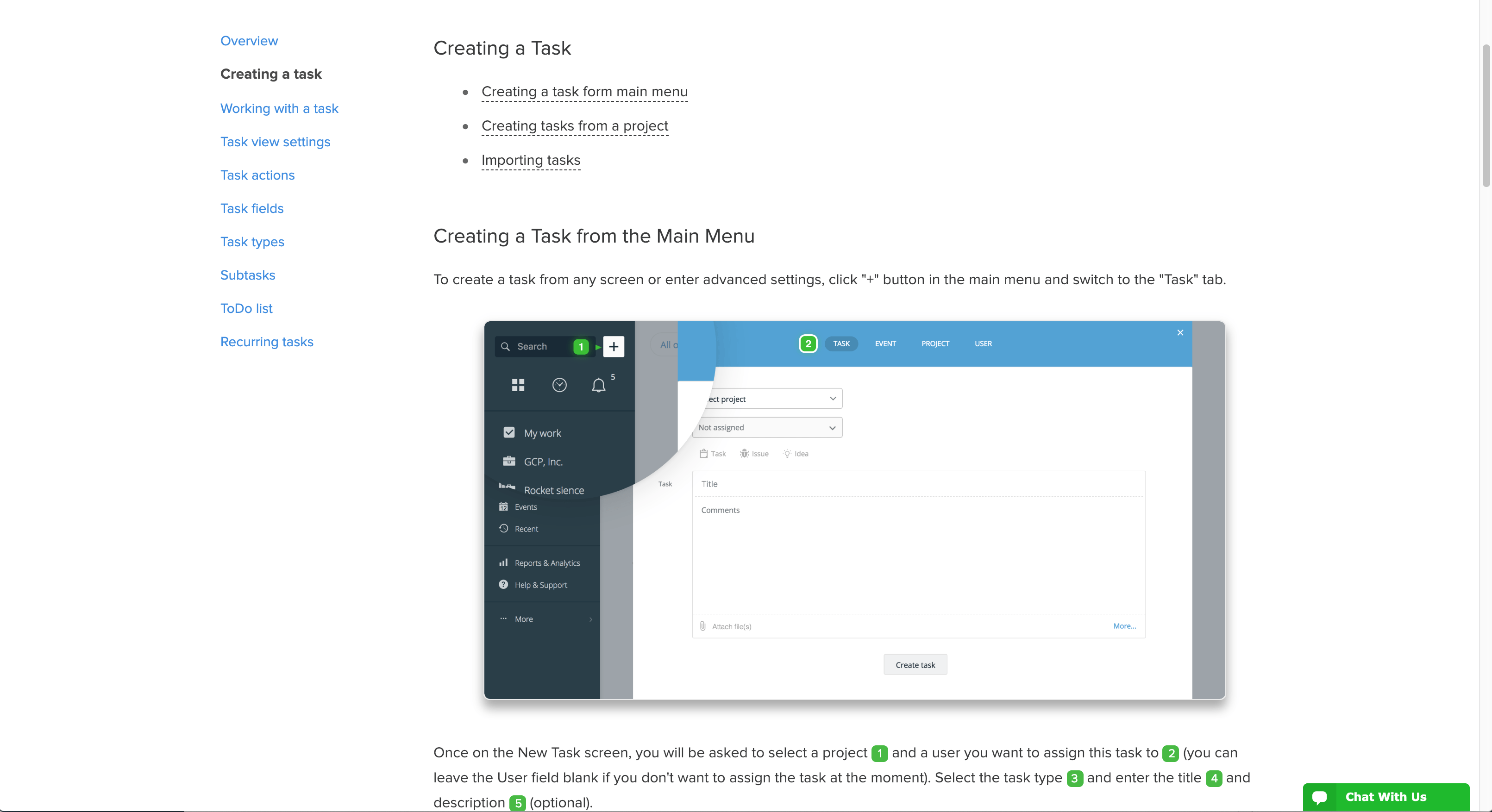The image size is (1492, 812).
Task: Jump to Creating a task form main menu
Action: (x=584, y=92)
